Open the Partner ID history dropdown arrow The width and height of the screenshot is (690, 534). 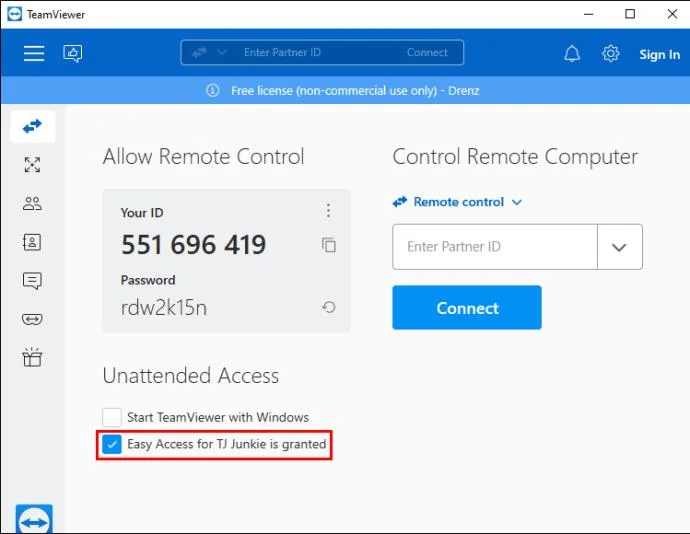(x=619, y=247)
